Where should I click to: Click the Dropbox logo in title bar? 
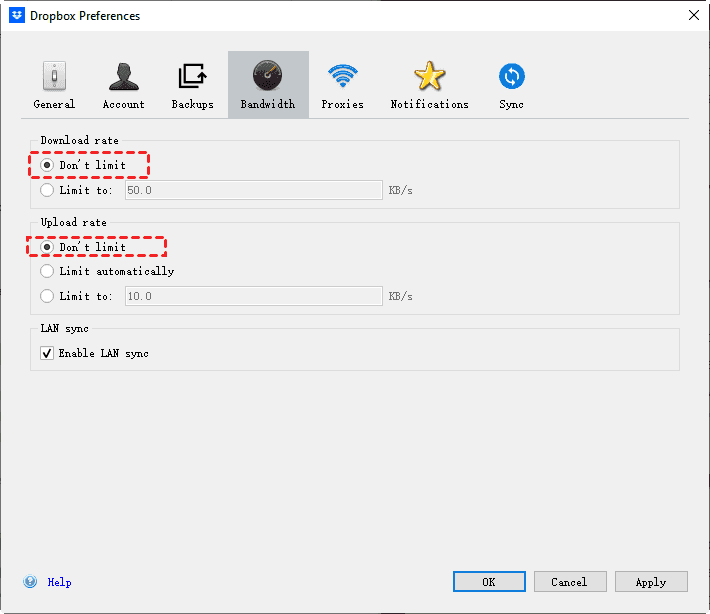pos(17,15)
